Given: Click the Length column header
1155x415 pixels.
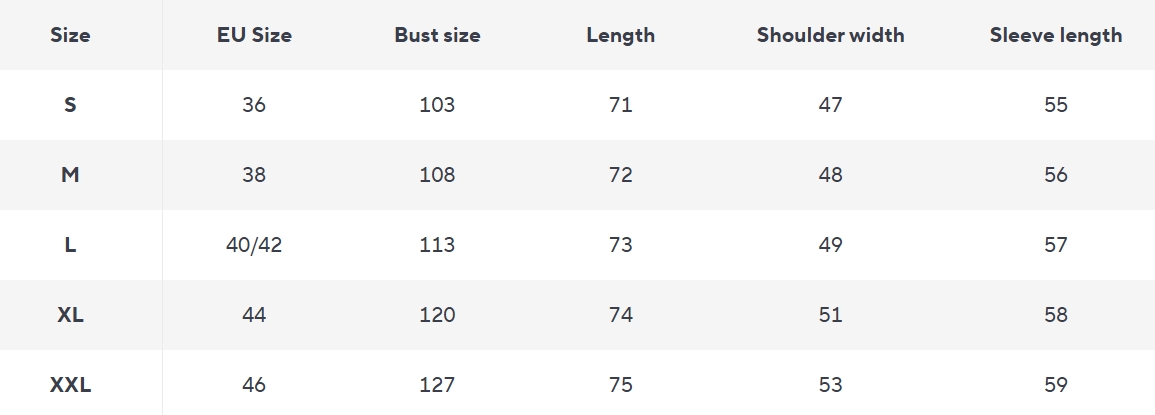Looking at the screenshot, I should pos(620,35).
